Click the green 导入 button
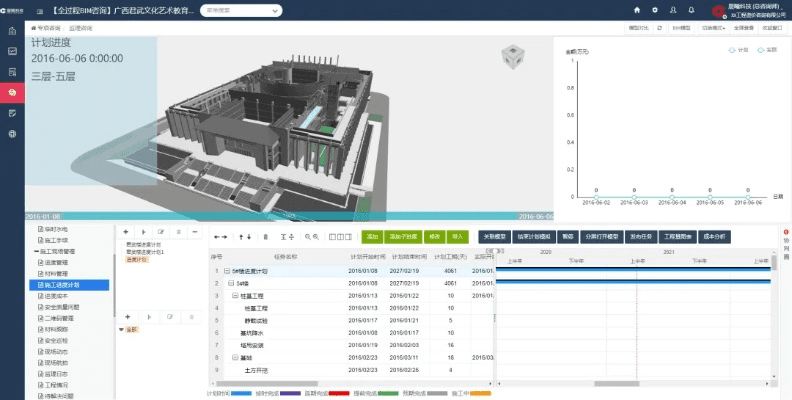Viewport: 792px width, 400px height. [458, 237]
